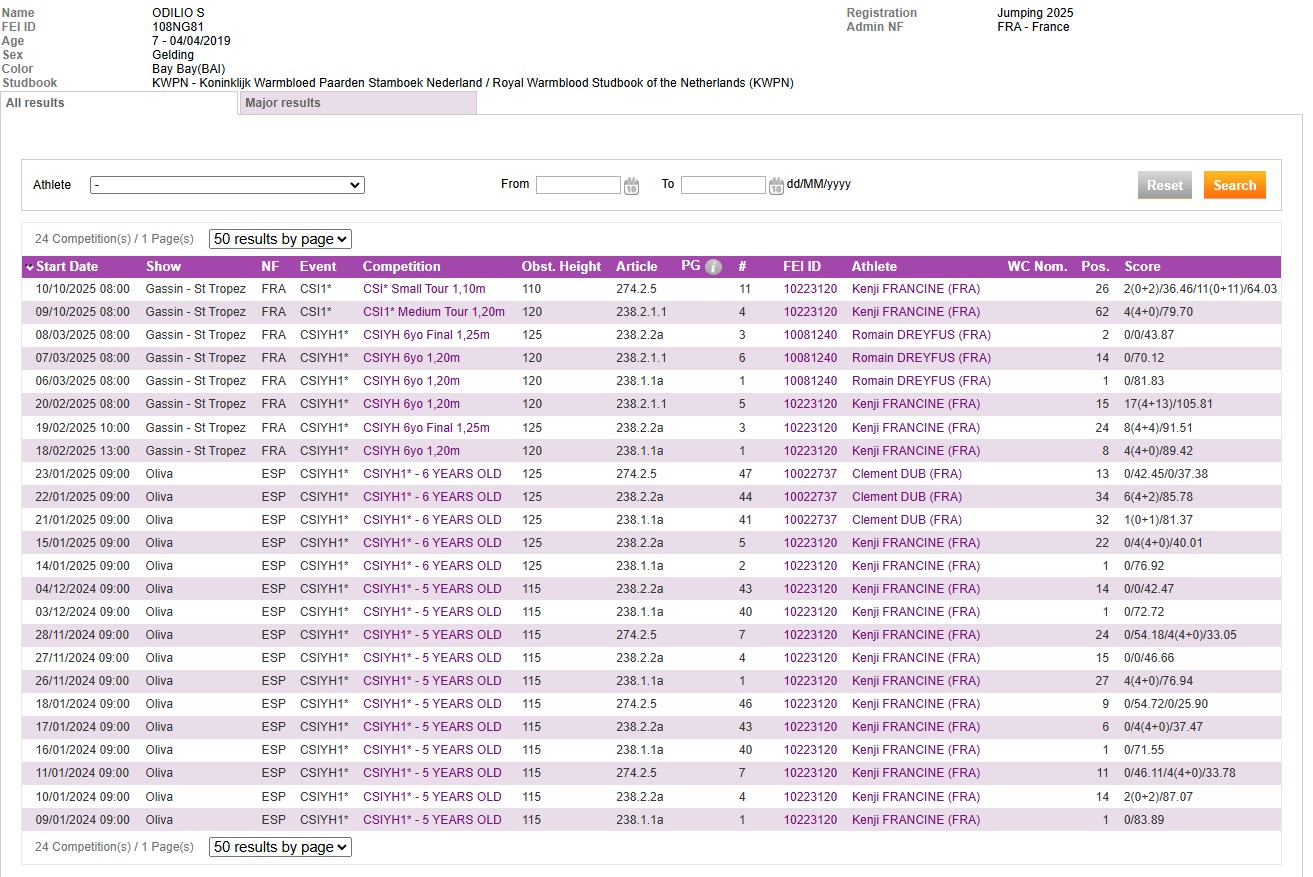Click inside the To date field
Image resolution: width=1313 pixels, height=877 pixels.
pyautogui.click(x=723, y=185)
